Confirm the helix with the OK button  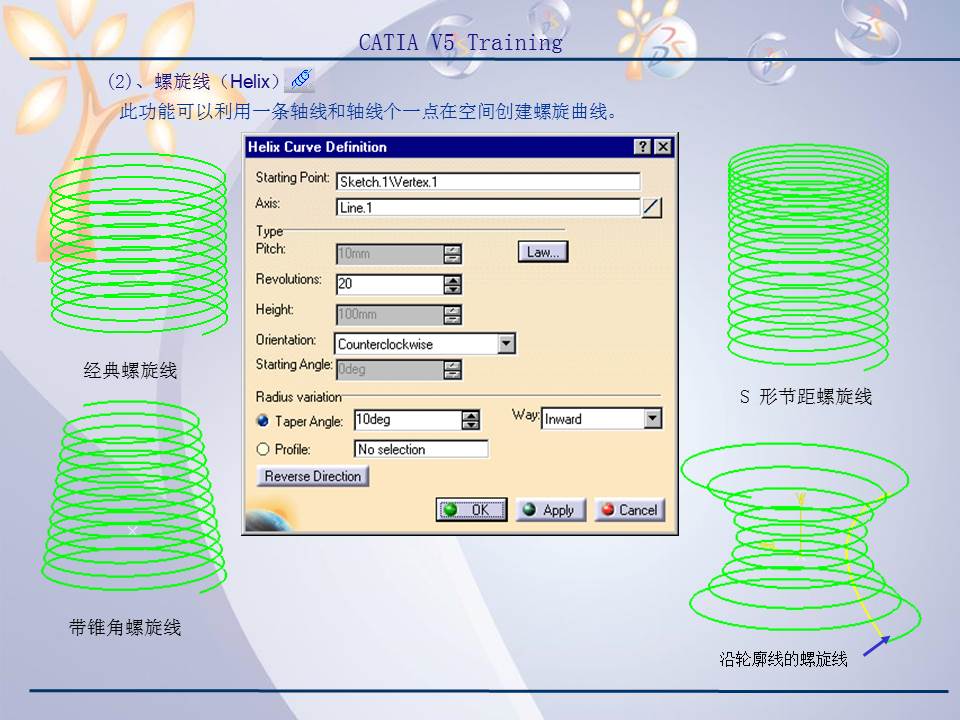pyautogui.click(x=470, y=509)
